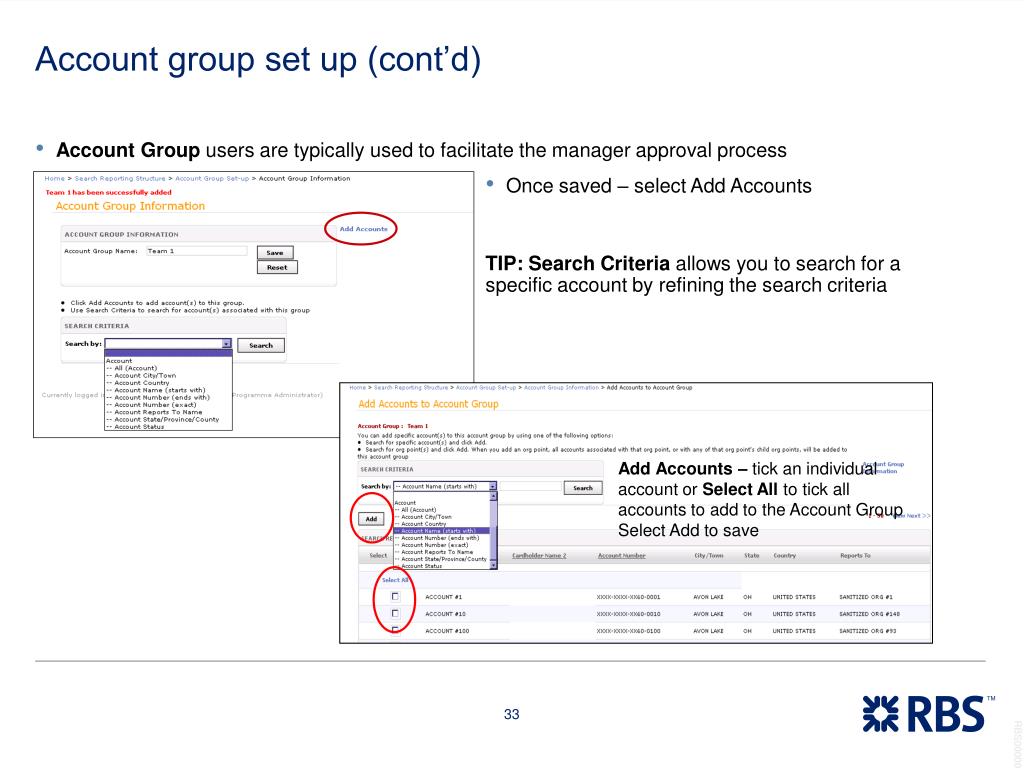Click slide page number 33
The width and height of the screenshot is (1024, 768).
(x=511, y=714)
